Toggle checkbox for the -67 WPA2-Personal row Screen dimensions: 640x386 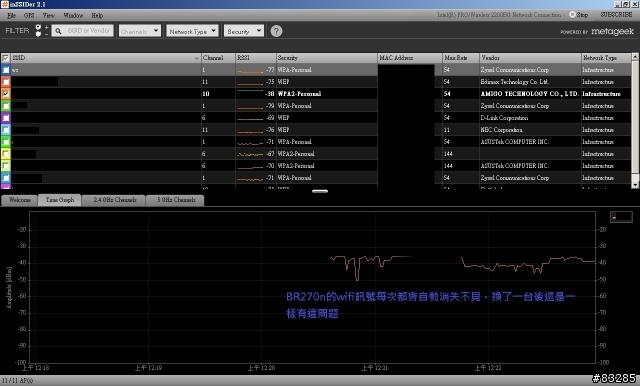6,154
